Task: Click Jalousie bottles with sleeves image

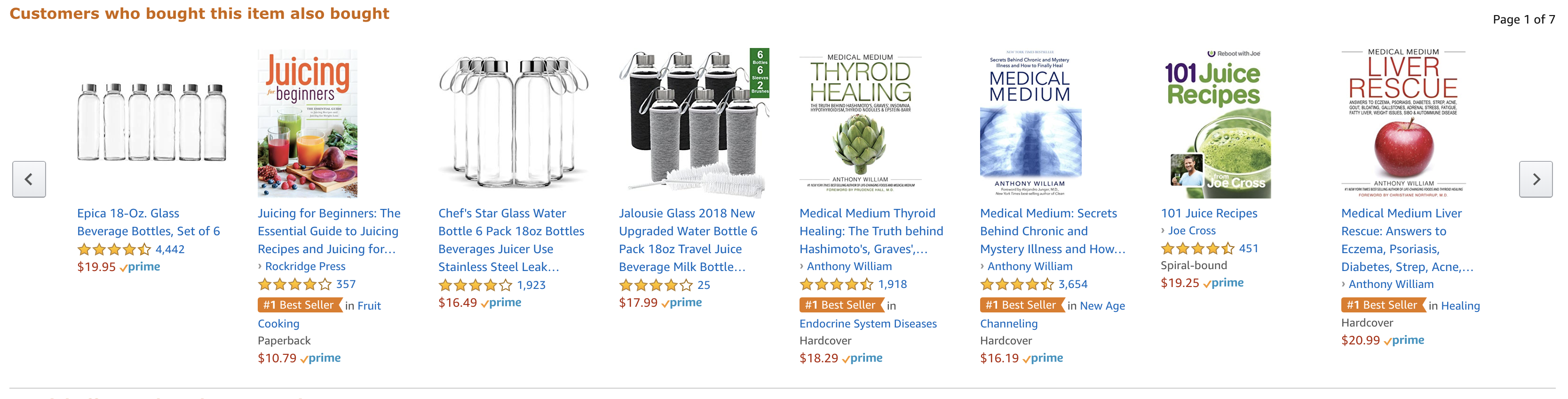Action: click(693, 124)
